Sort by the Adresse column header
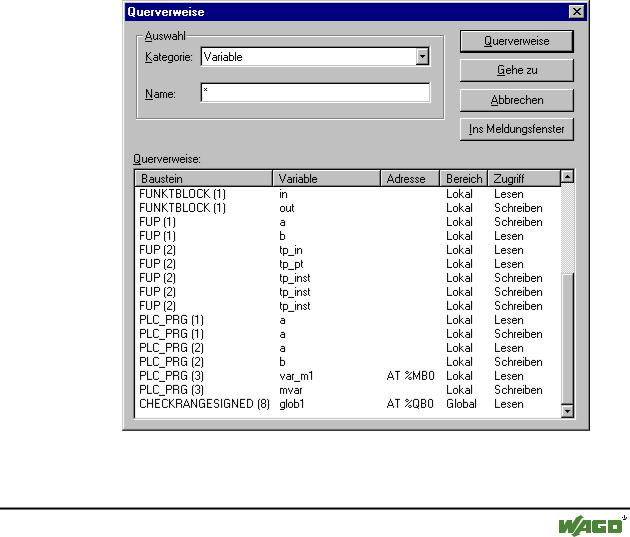Viewport: 630px width, 537px height. [x=410, y=179]
